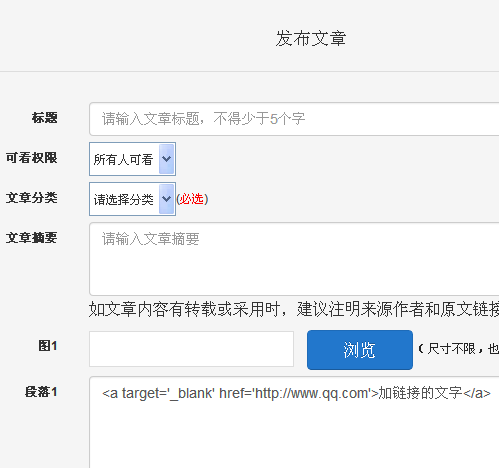This screenshot has height=468, width=499.
Task: Click the 图1 file path field
Action: point(191,349)
